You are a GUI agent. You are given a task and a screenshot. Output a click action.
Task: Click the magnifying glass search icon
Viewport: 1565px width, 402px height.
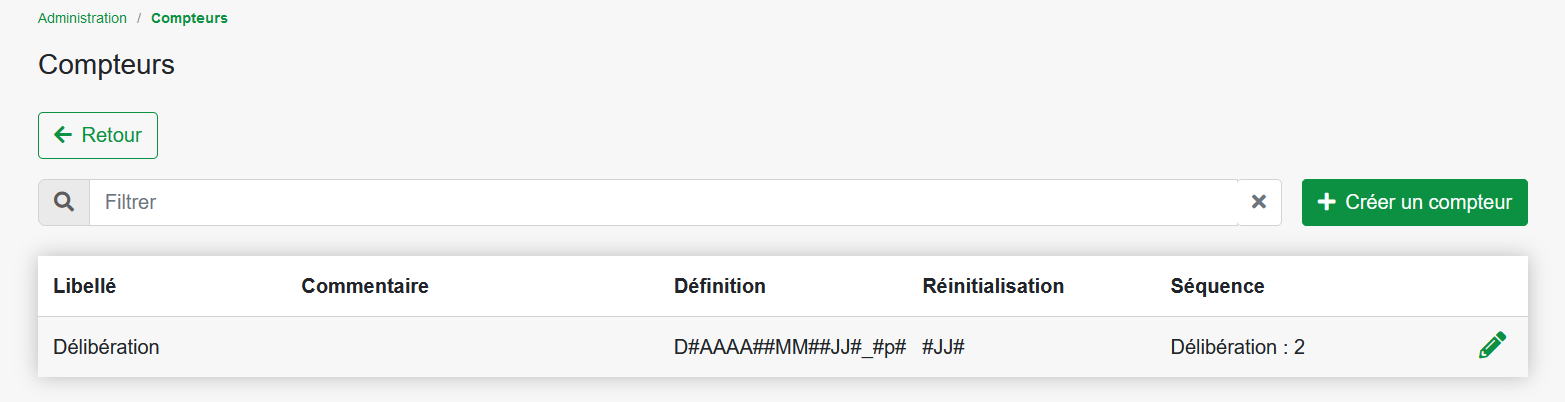pyautogui.click(x=64, y=202)
